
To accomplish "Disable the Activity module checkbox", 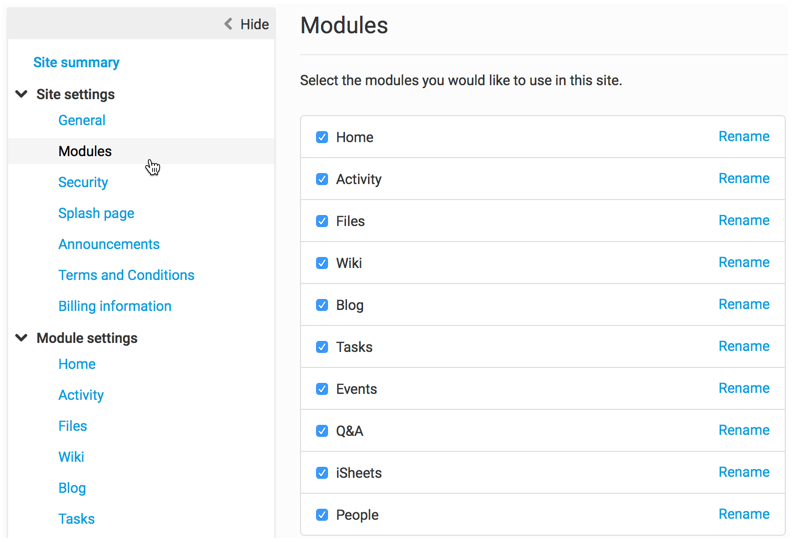I will tap(322, 179).
